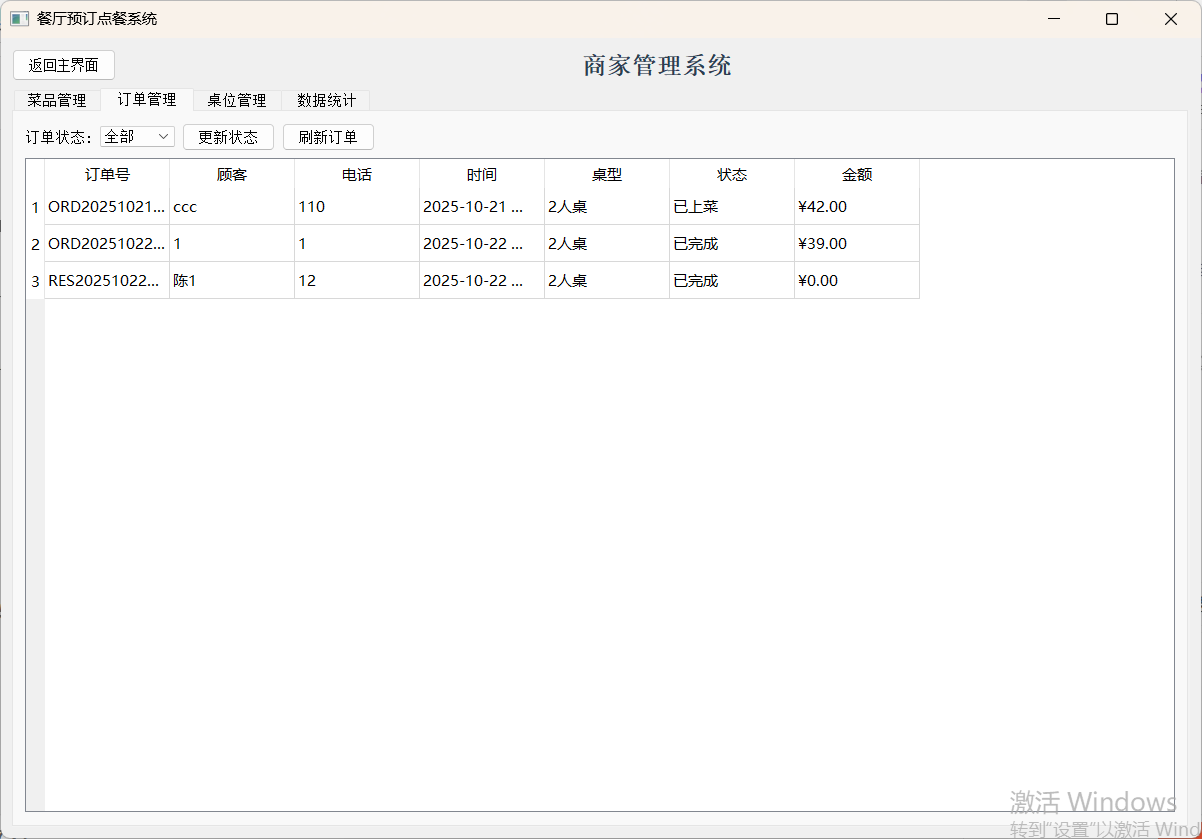Select row header 2 in the order table

[35, 244]
